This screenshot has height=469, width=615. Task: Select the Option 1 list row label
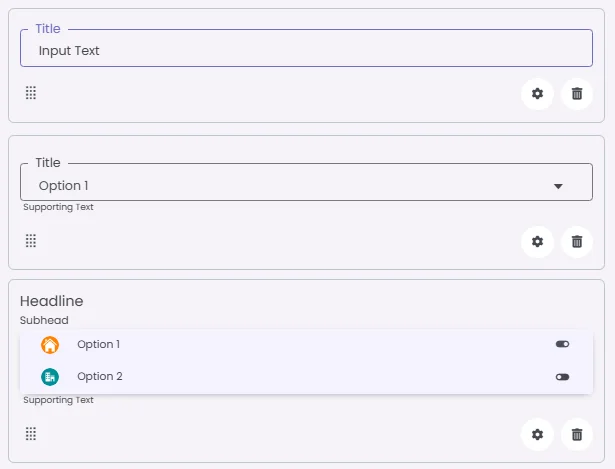click(99, 345)
